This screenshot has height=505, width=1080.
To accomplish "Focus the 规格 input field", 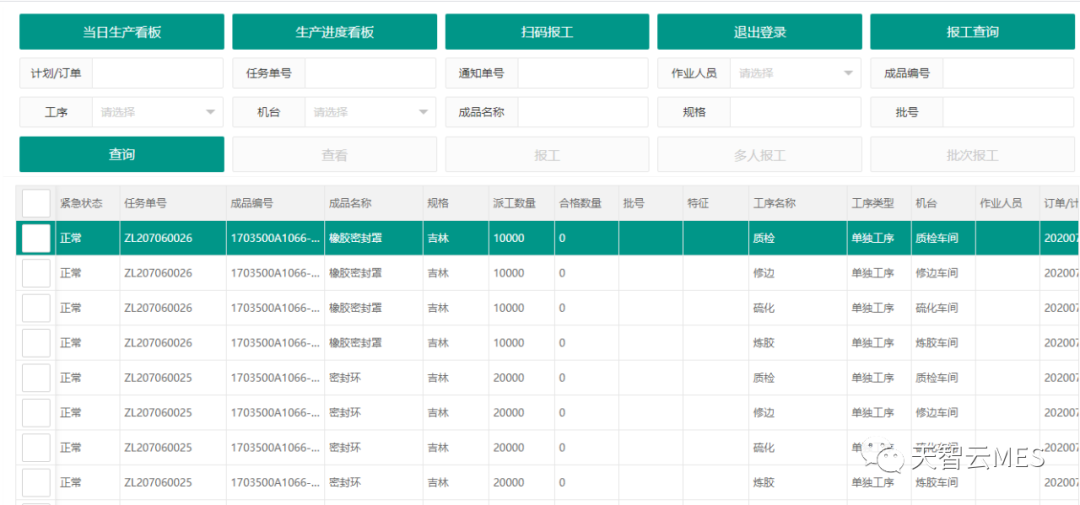I will 796,112.
